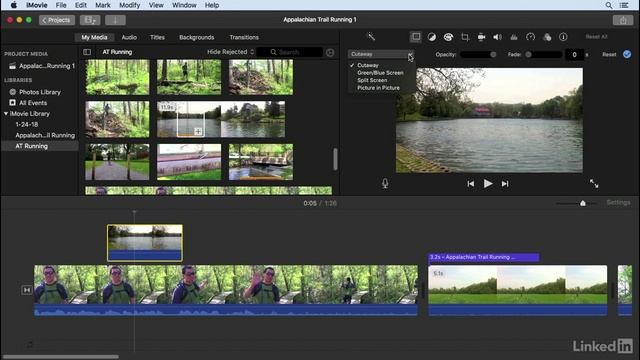Image resolution: width=640 pixels, height=360 pixels.
Task: Click the voiceover microphone icon
Action: 385,183
